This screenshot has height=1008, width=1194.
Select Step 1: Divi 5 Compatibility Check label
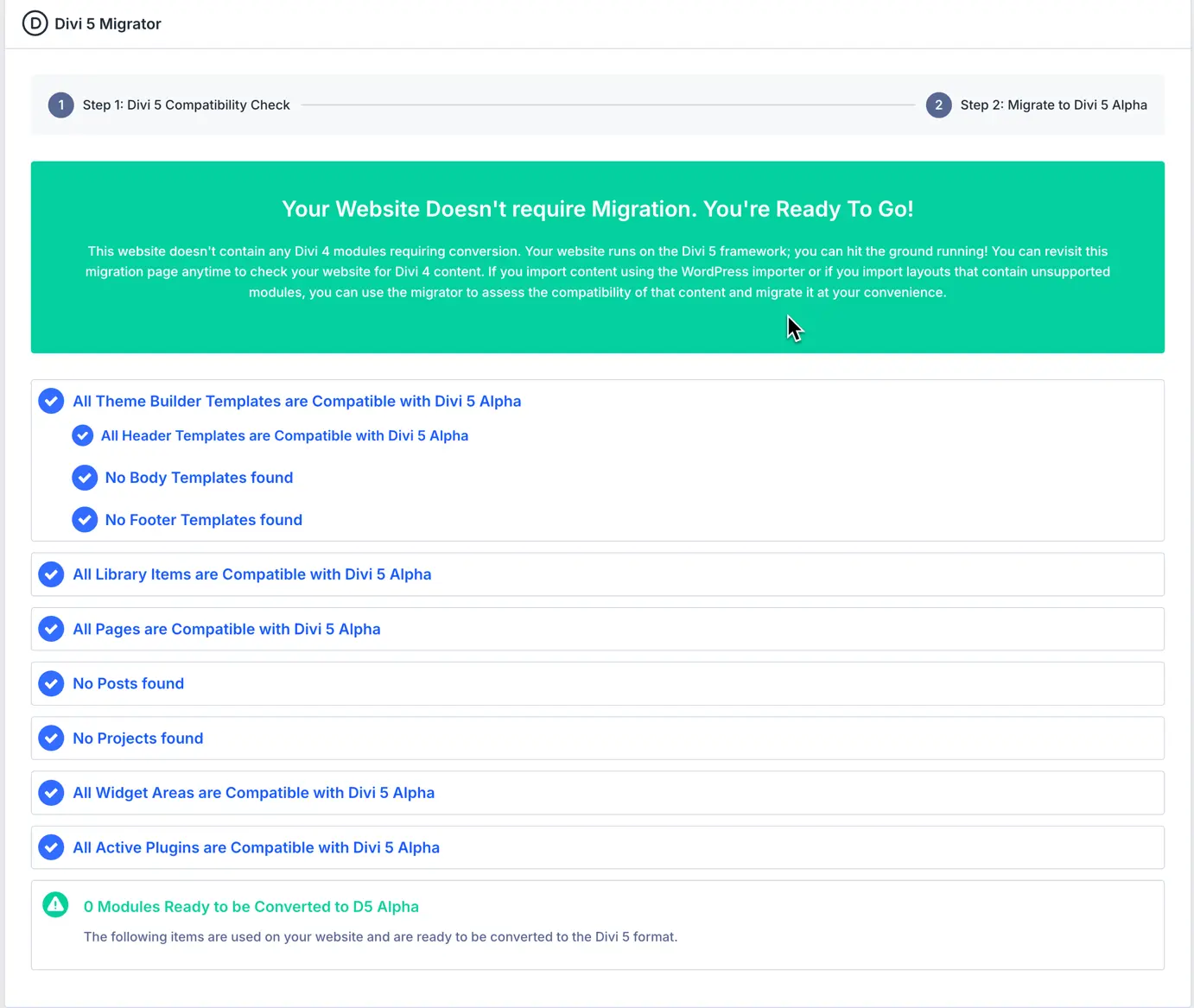pos(187,105)
